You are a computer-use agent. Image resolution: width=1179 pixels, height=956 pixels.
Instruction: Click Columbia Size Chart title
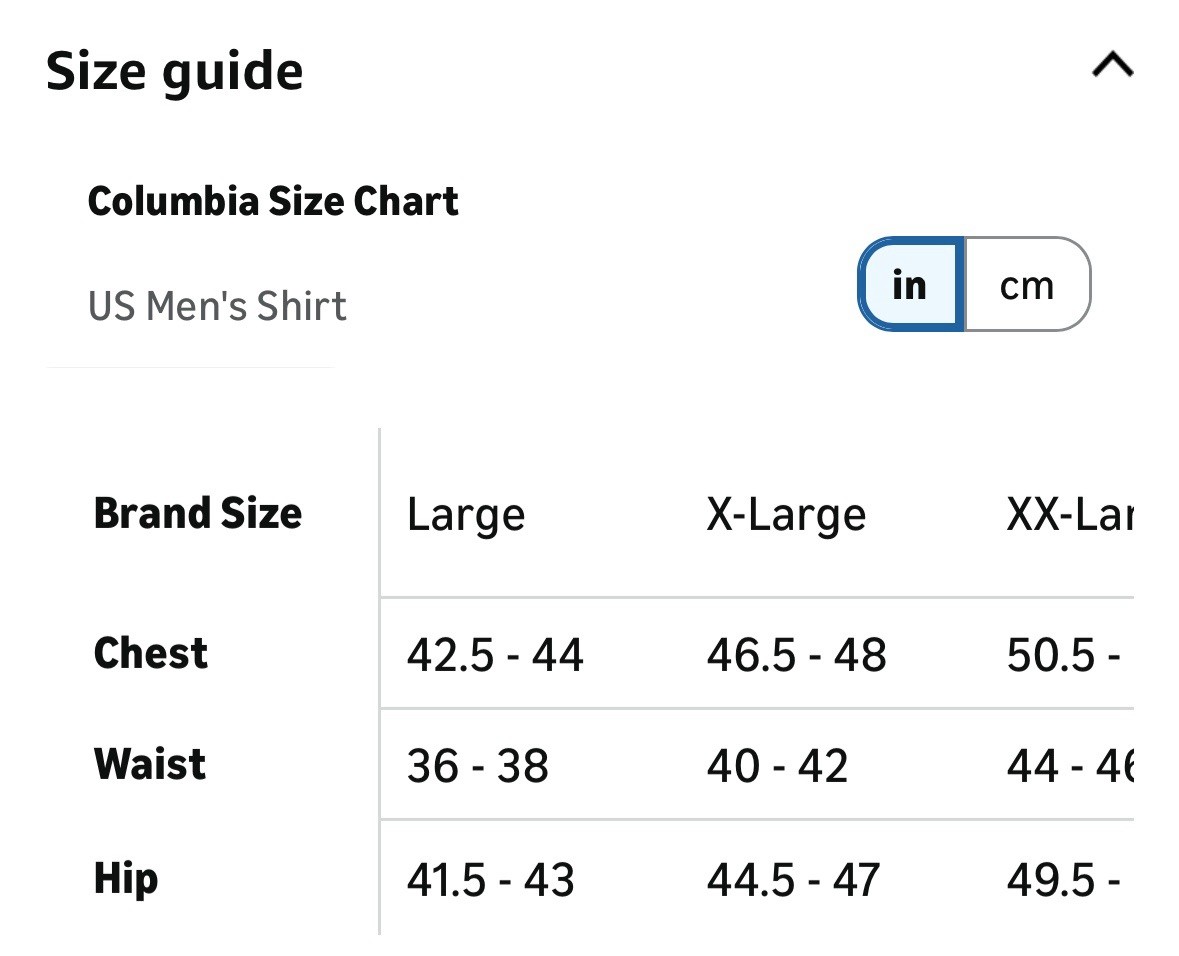(273, 201)
